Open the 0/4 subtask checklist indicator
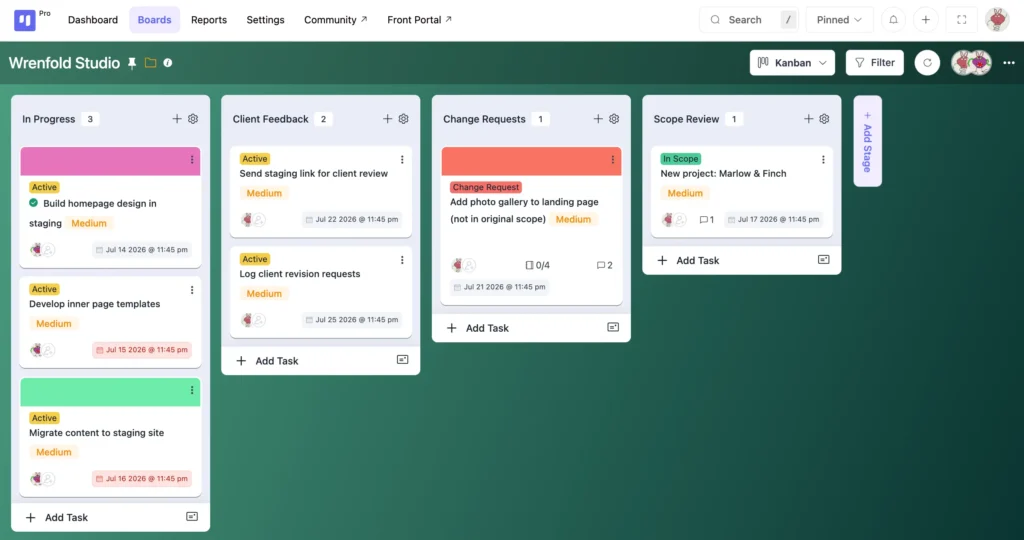Image resolution: width=1024 pixels, height=540 pixels. pyautogui.click(x=537, y=265)
